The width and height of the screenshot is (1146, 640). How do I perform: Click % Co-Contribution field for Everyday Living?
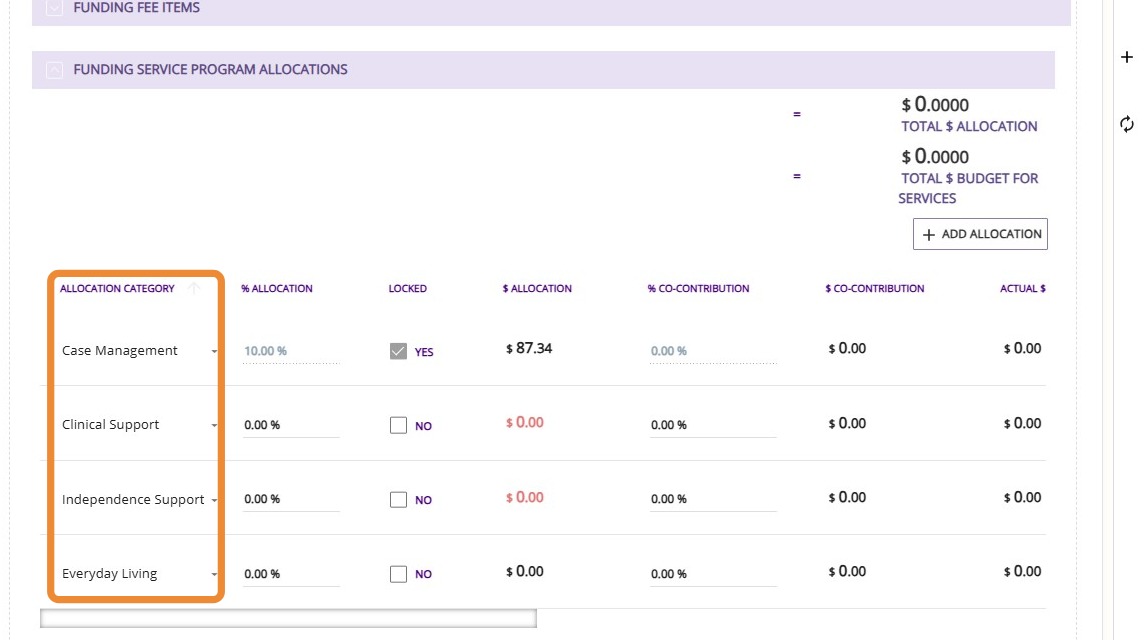point(697,574)
